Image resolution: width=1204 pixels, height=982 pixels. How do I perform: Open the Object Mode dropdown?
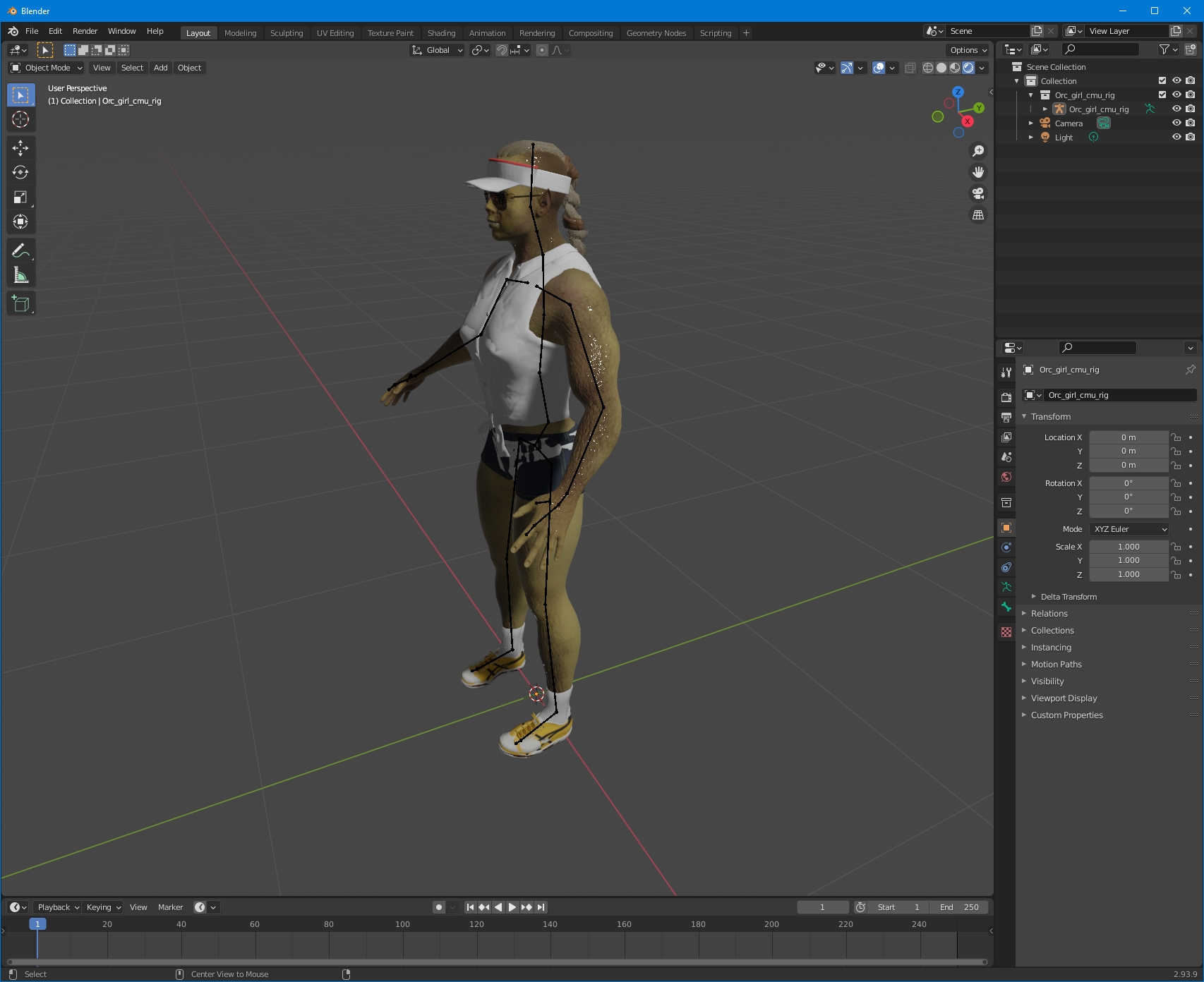(x=47, y=68)
